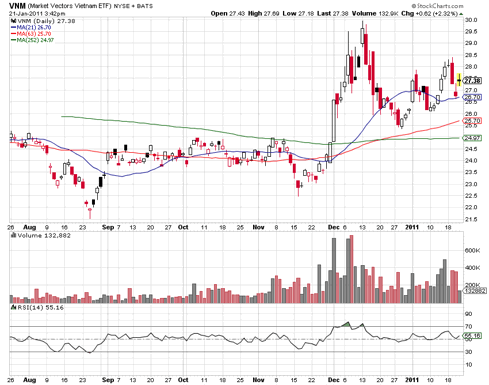Click the Market Vectors Vietnam ETF name
Screen dimensions: 489x385
[x=69, y=6]
